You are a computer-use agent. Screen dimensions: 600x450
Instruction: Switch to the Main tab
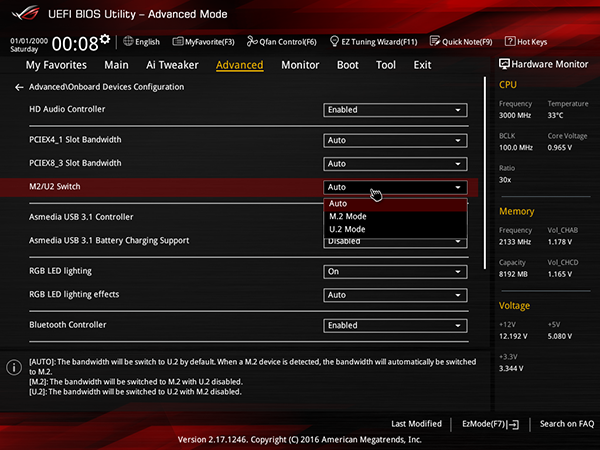tap(116, 65)
